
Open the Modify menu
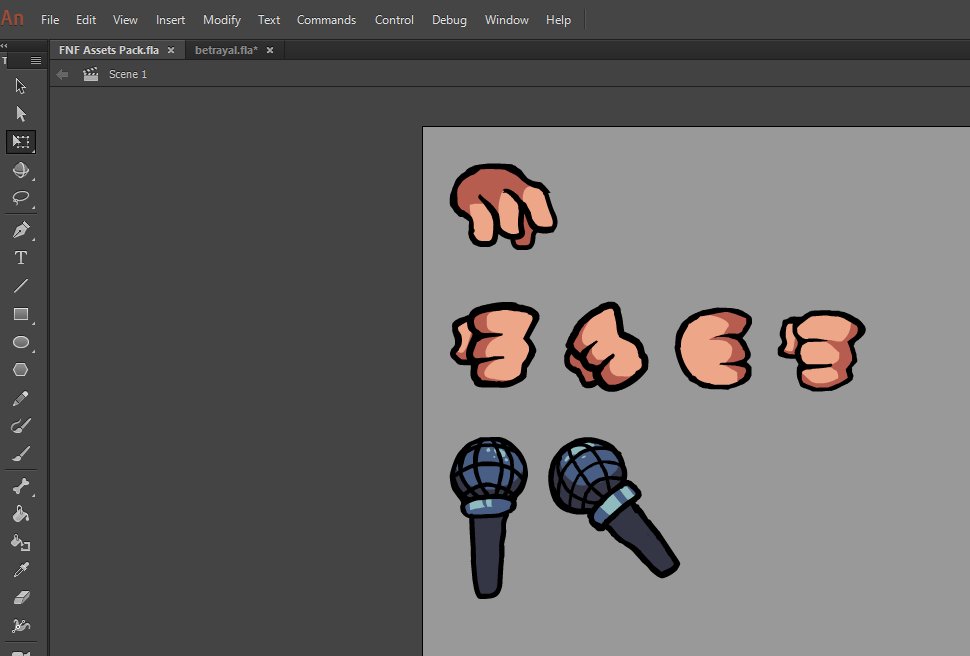click(x=221, y=19)
